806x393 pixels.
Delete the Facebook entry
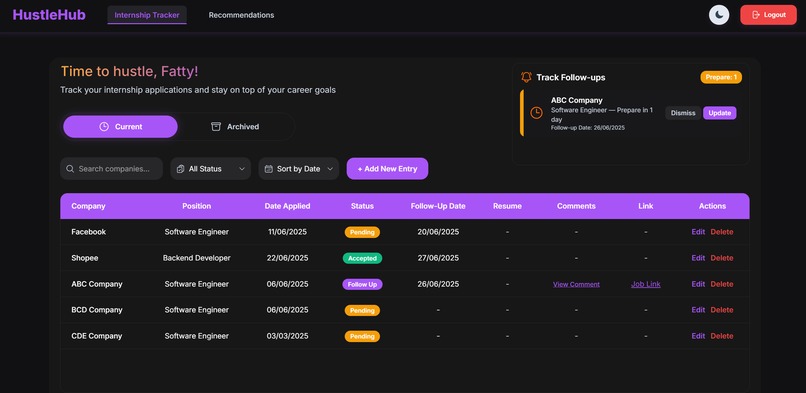point(722,232)
